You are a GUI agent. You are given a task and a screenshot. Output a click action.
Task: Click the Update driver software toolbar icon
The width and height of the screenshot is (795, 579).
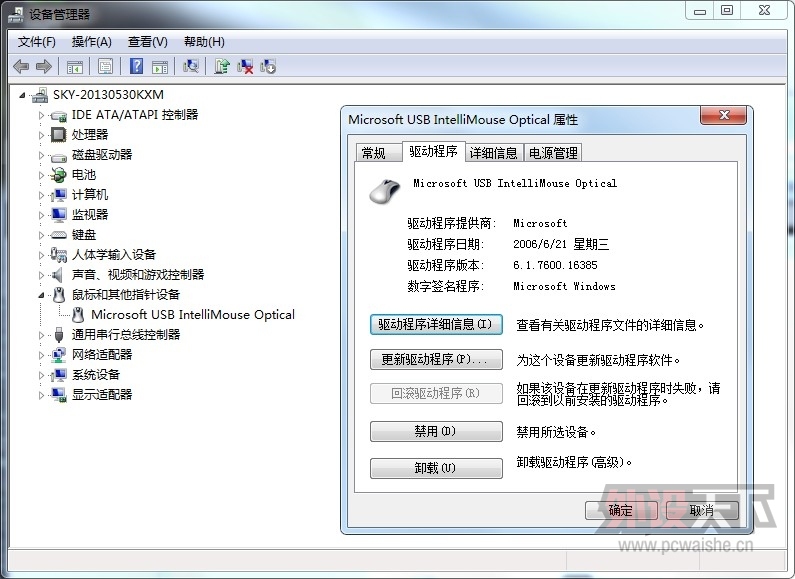point(222,66)
